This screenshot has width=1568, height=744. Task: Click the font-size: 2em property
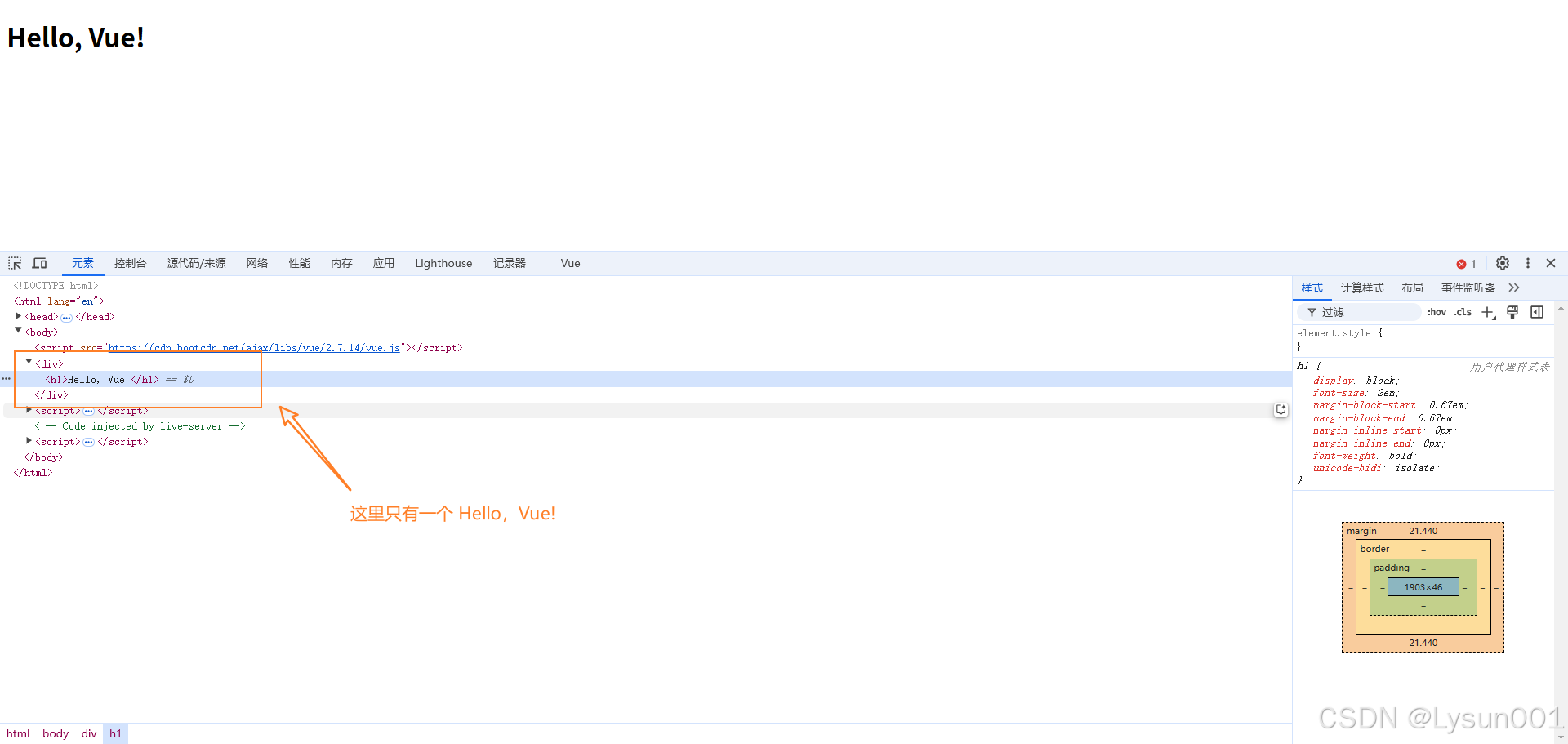[x=1356, y=393]
